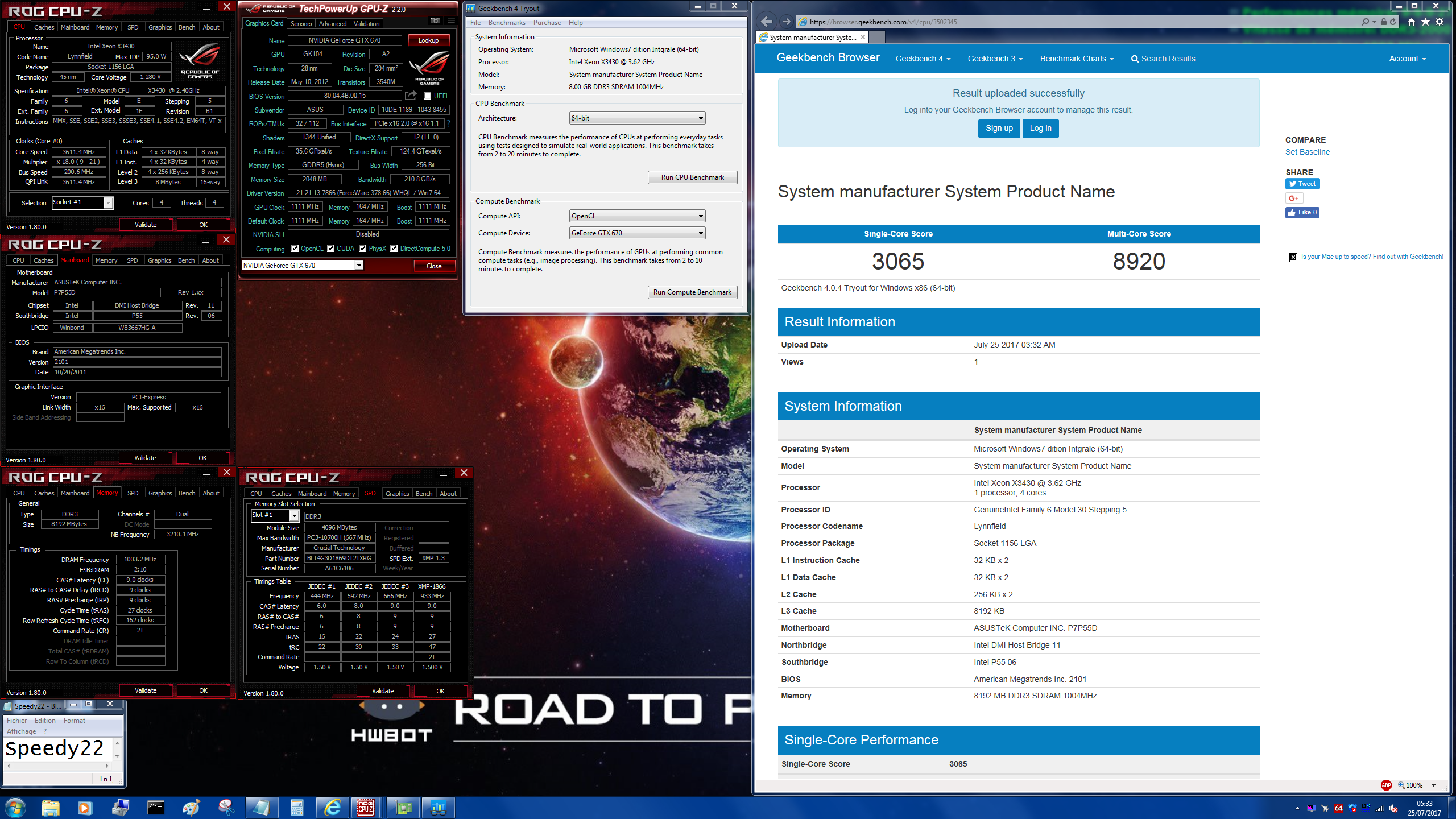Click the Tweet share button

1302,184
